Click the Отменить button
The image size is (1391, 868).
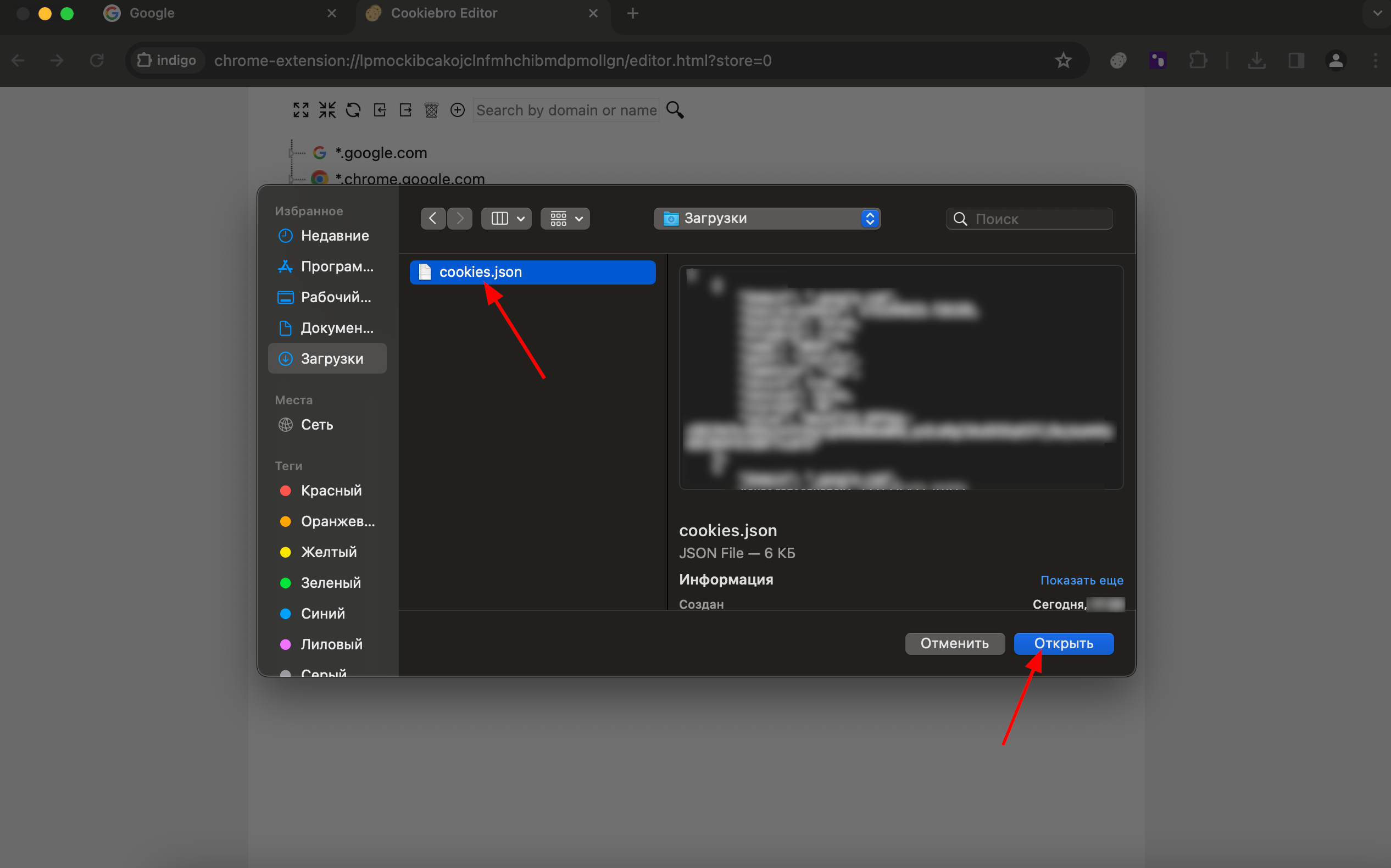[x=954, y=643]
